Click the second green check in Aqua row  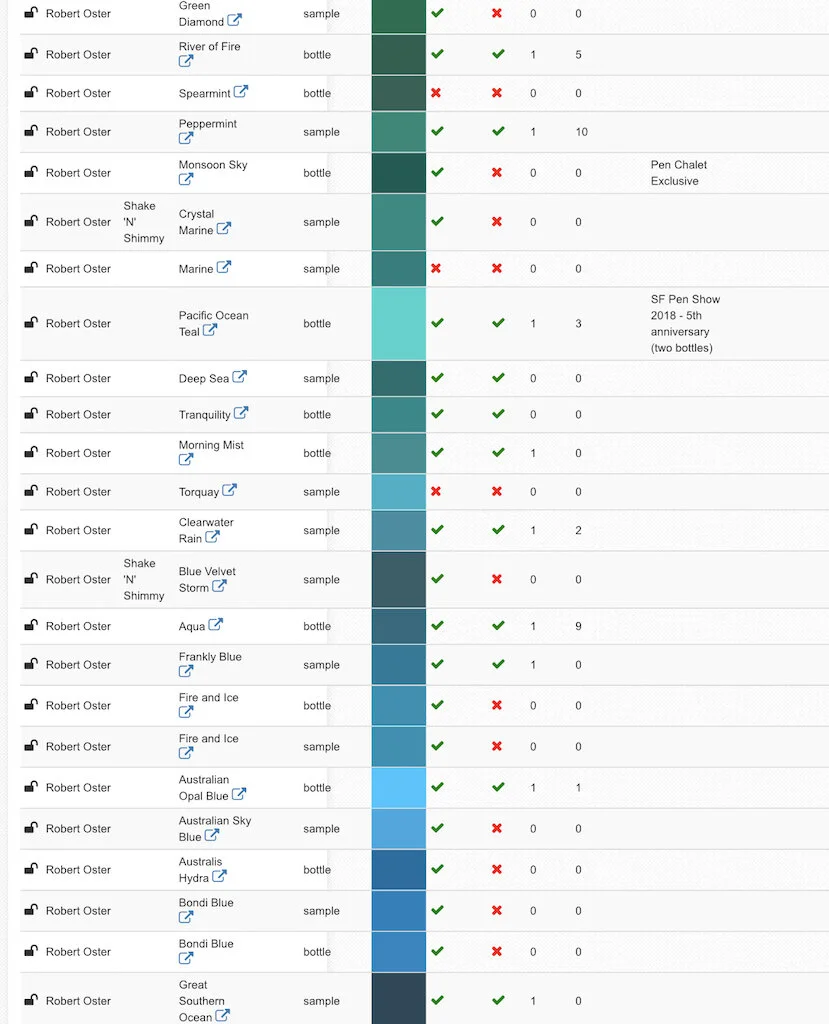498,626
